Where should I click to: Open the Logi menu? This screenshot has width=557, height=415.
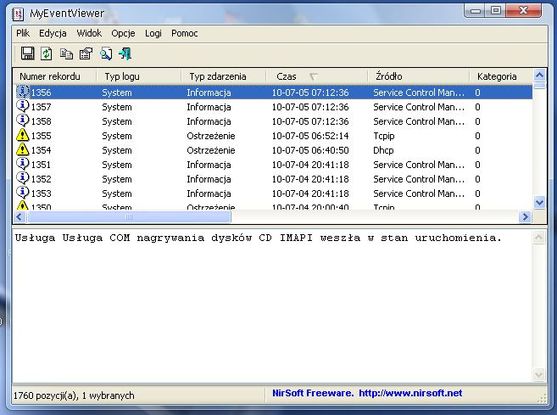click(153, 33)
